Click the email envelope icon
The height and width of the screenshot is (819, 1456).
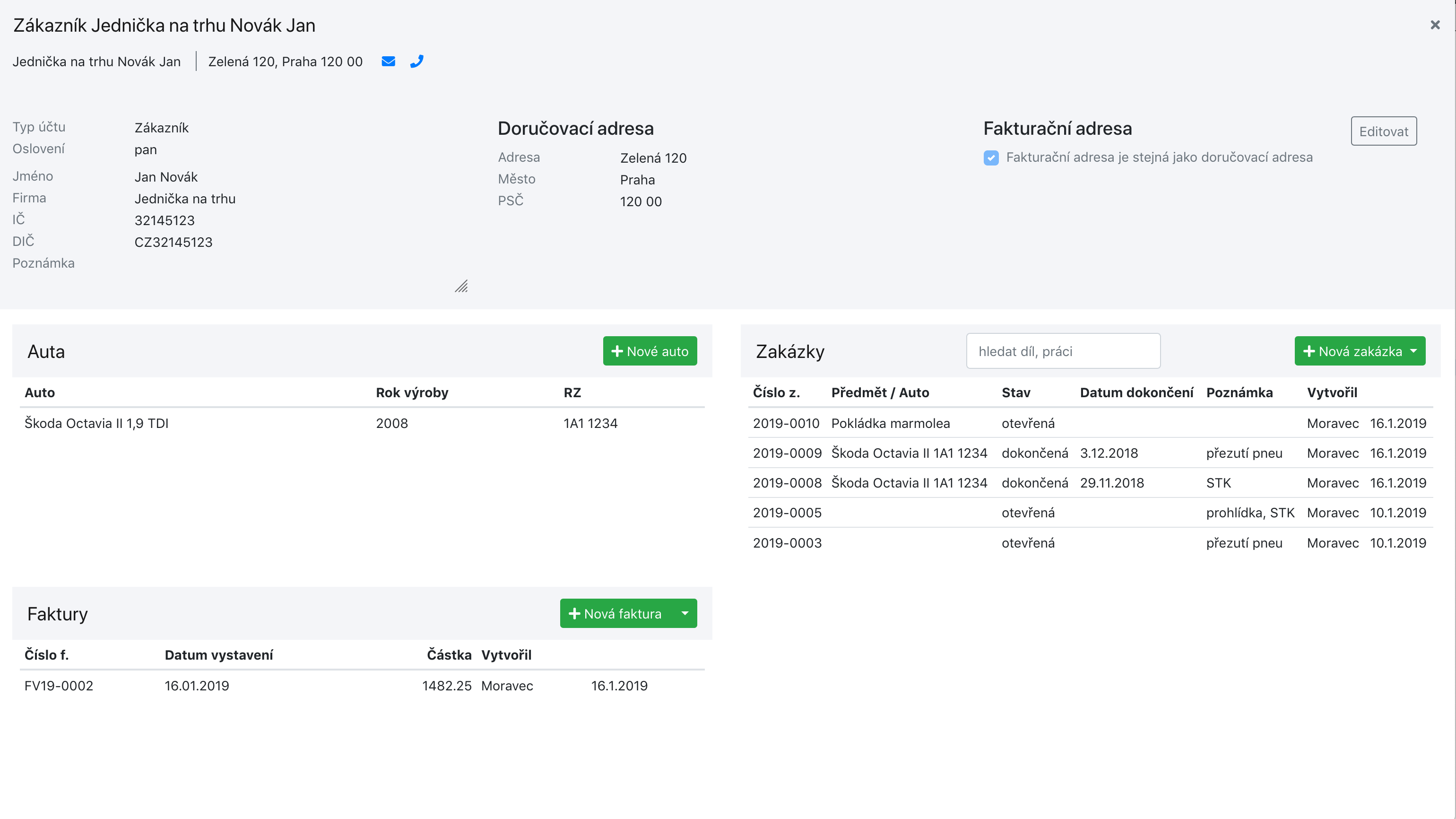click(388, 61)
